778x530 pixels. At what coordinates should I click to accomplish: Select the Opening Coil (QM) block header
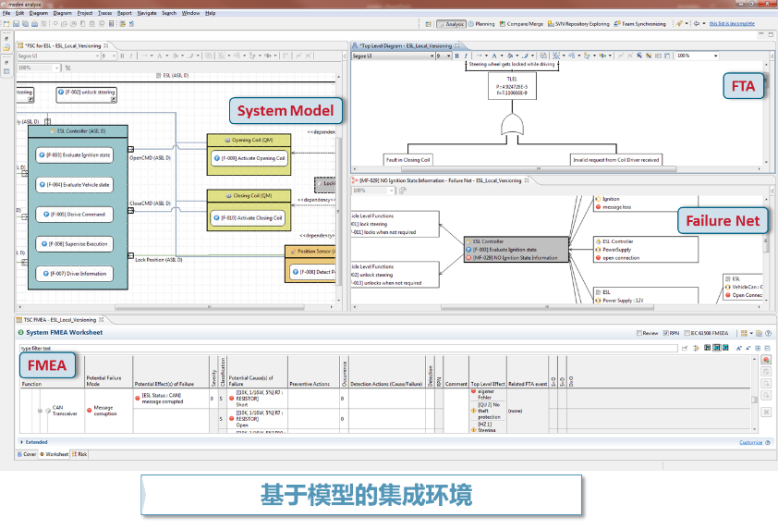(x=249, y=140)
